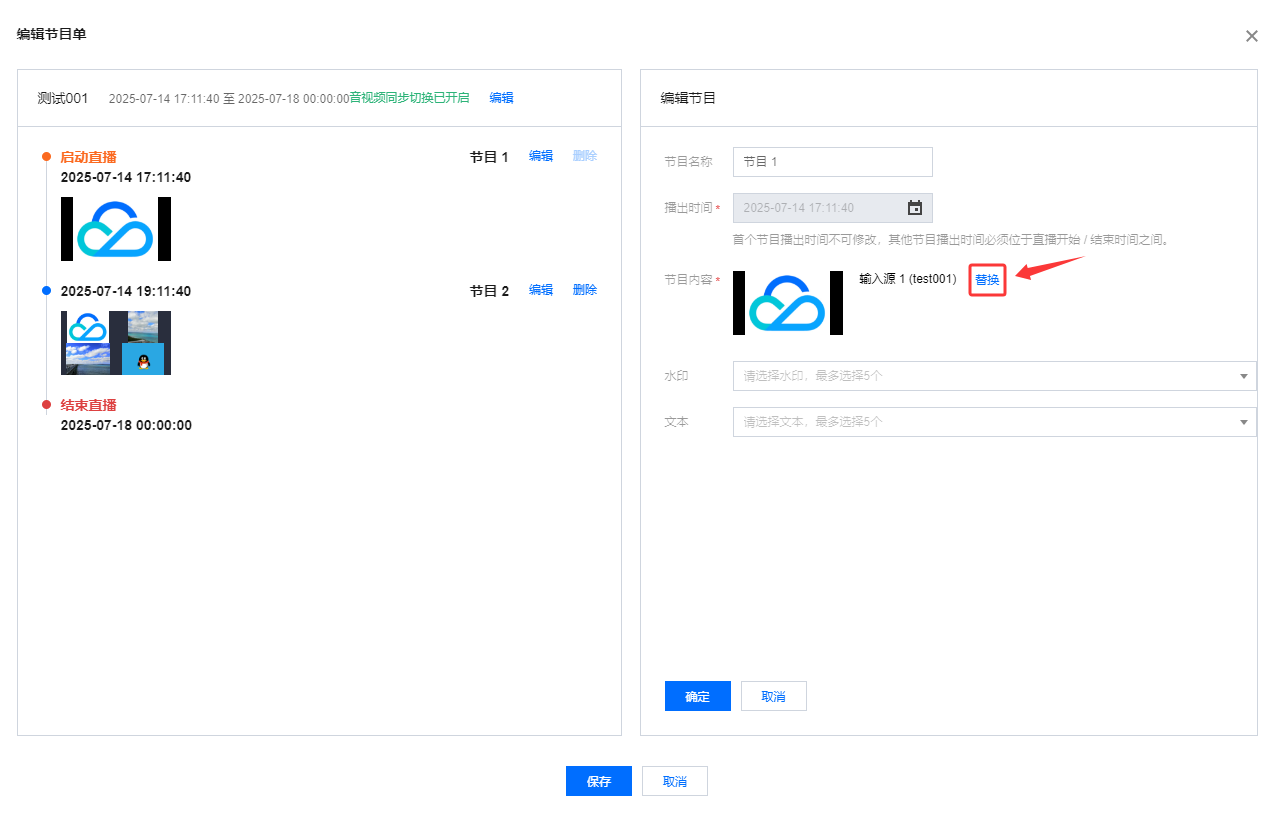Click the 2025-07-14 19:11:40 timestamp

coord(126,291)
